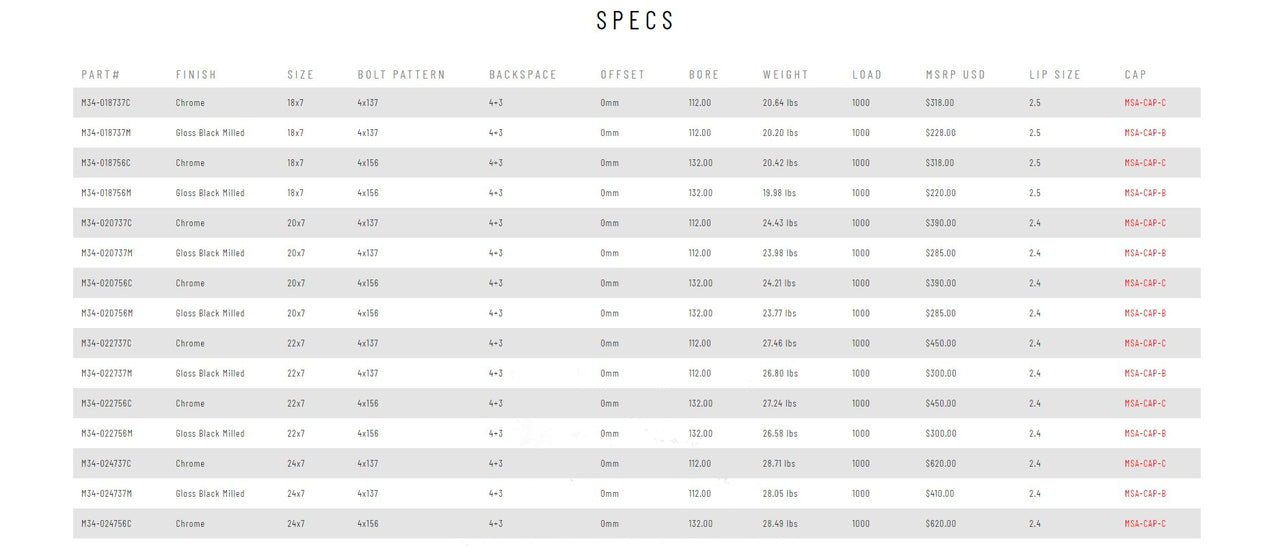The height and width of the screenshot is (546, 1265).
Task: Click MSA-CAP-B link for M34-024737M
Action: tap(1144, 493)
